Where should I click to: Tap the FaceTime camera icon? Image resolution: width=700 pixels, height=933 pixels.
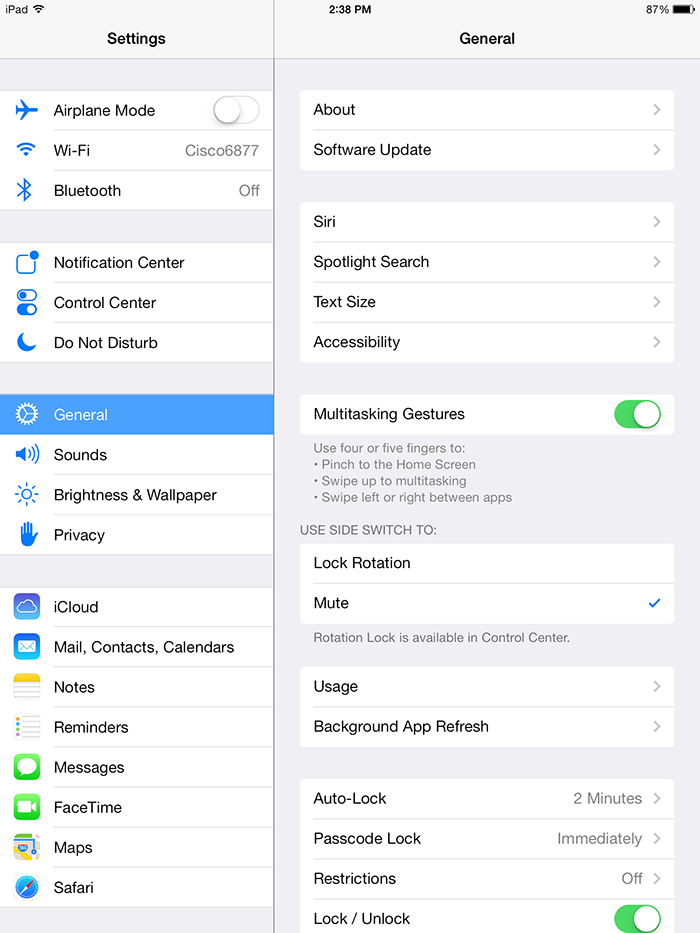(27, 807)
